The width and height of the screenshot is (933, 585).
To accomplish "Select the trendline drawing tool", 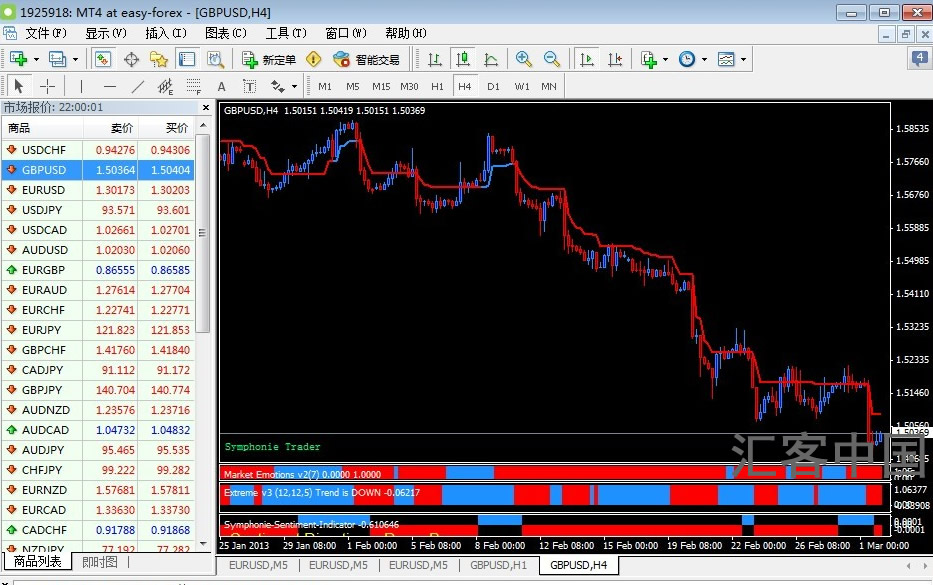I will click(x=137, y=86).
